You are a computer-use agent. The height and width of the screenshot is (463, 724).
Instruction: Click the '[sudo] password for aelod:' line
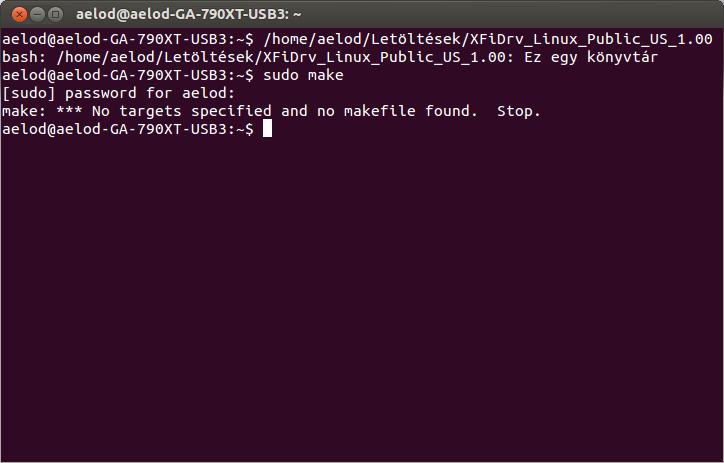coord(119,93)
